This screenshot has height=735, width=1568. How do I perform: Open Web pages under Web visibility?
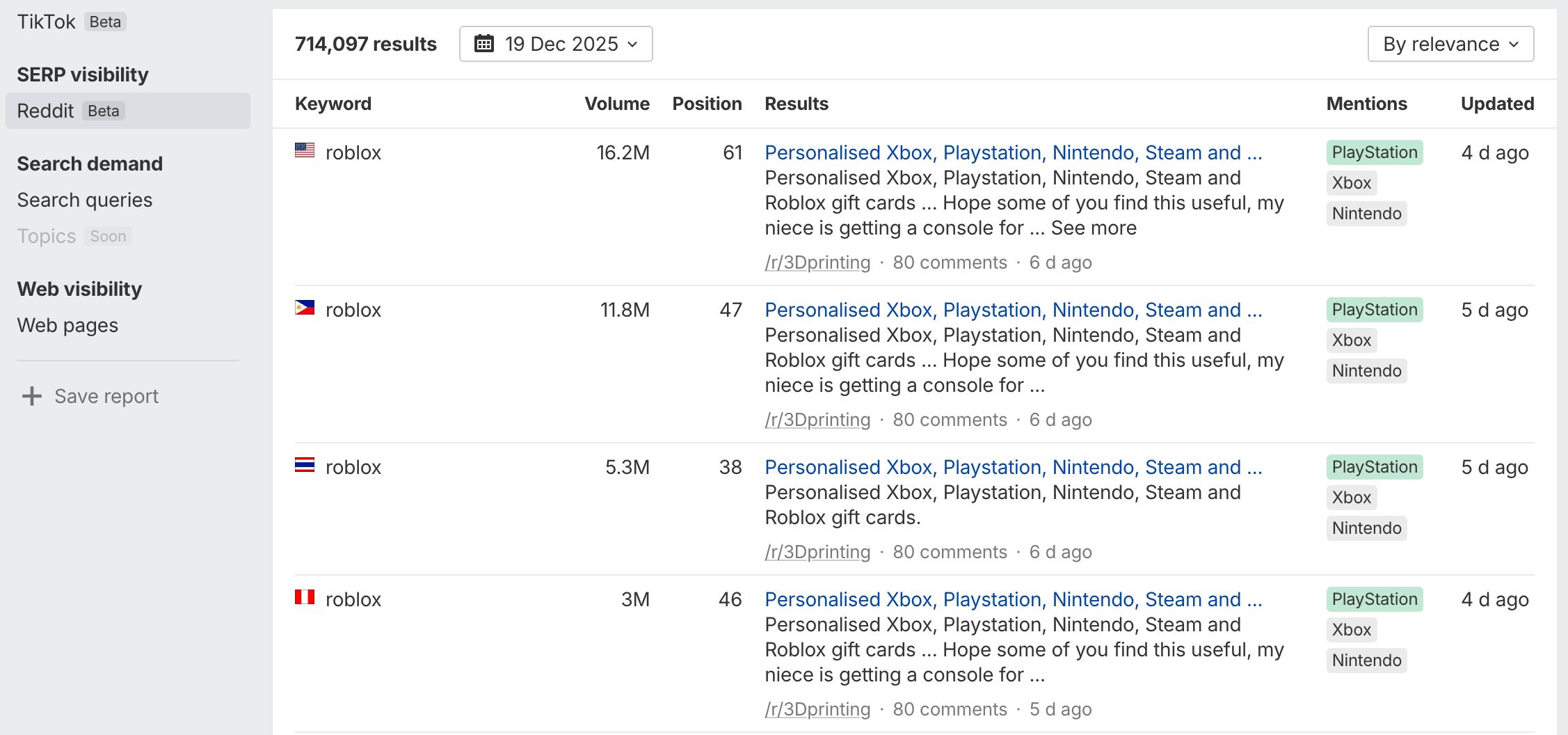coord(67,325)
